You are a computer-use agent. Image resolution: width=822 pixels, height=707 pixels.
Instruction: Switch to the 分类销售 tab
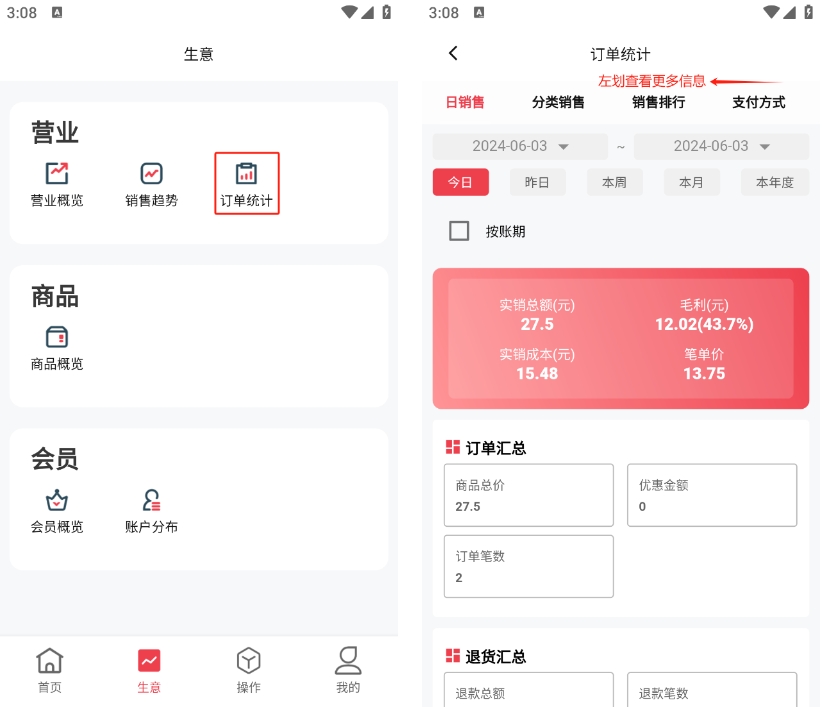(x=558, y=102)
